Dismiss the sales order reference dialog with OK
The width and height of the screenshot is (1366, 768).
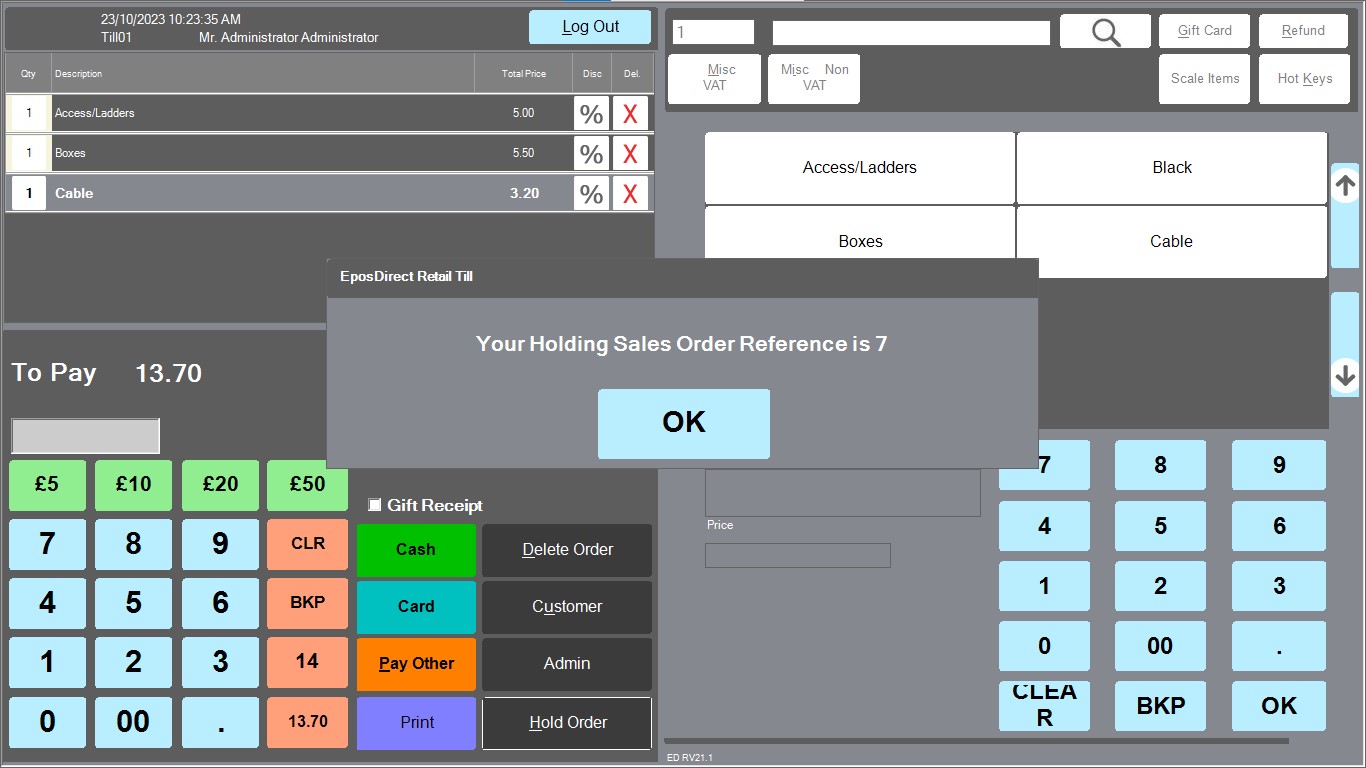click(683, 423)
